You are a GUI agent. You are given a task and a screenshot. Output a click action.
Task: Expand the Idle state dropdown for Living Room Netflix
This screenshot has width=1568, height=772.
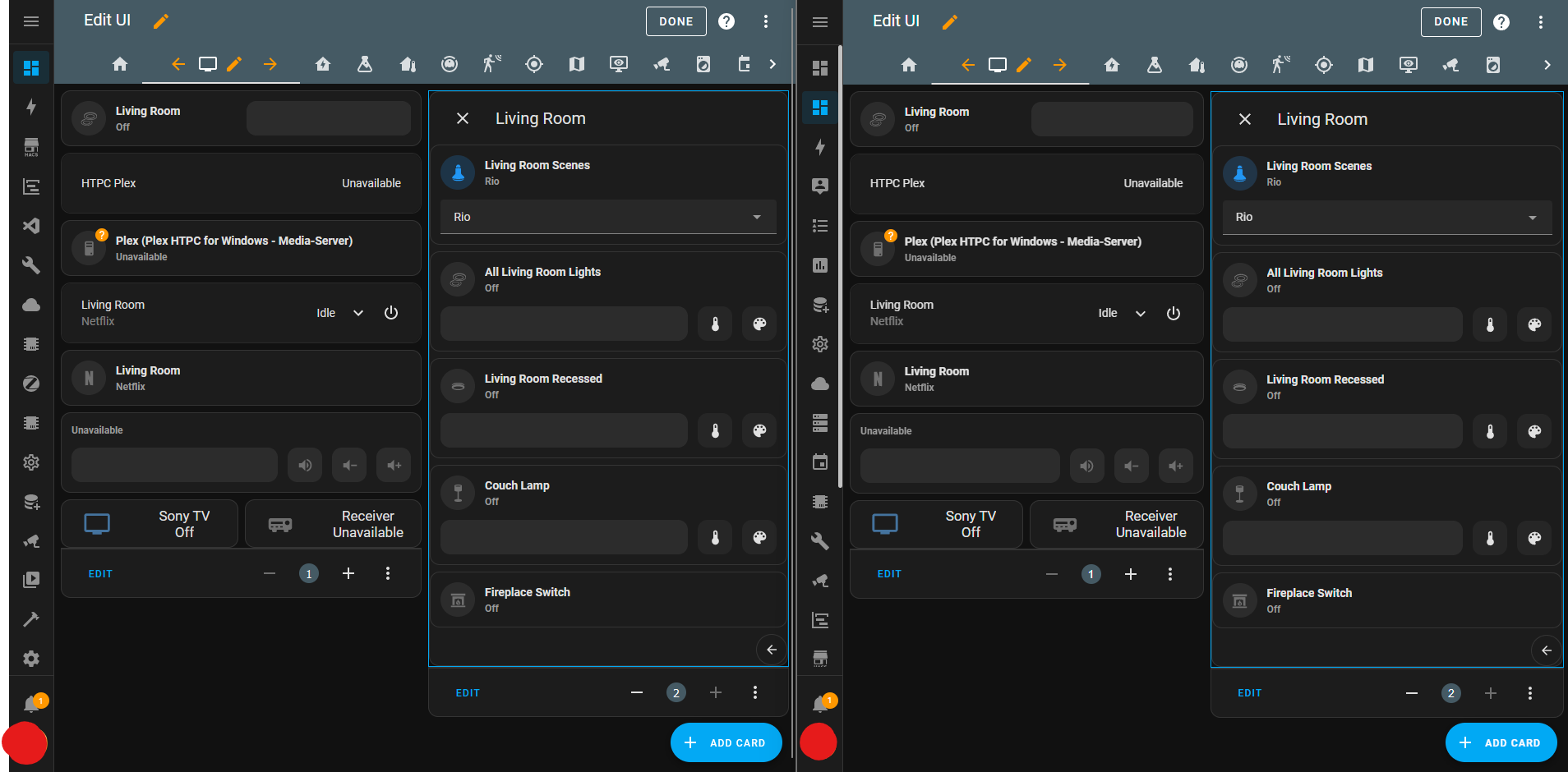point(357,313)
